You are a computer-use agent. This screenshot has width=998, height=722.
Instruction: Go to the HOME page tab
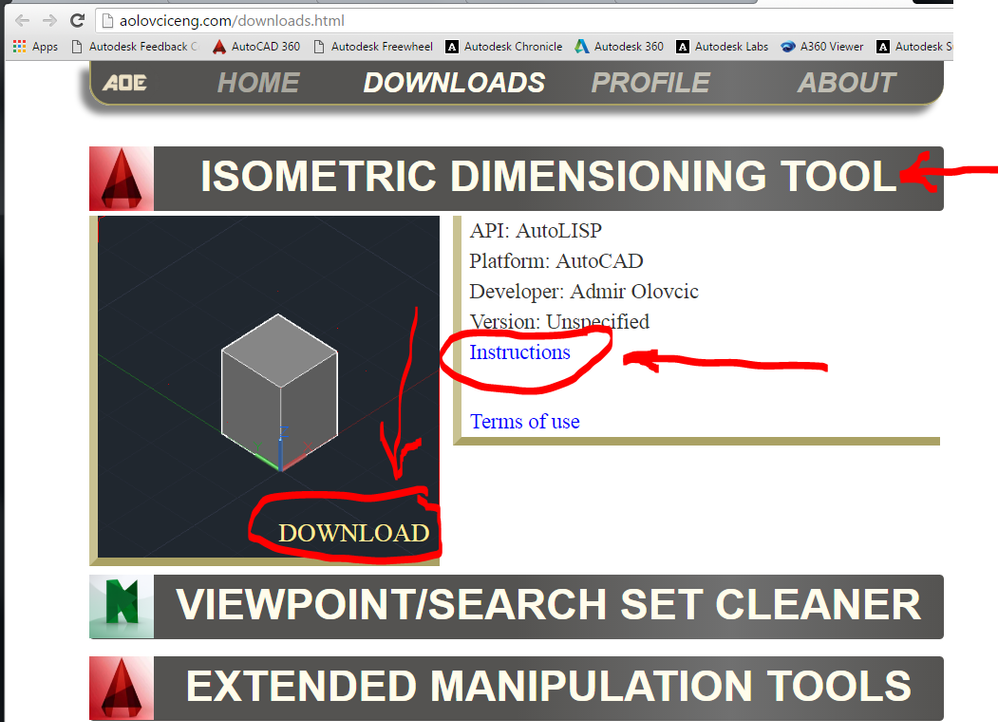point(258,83)
